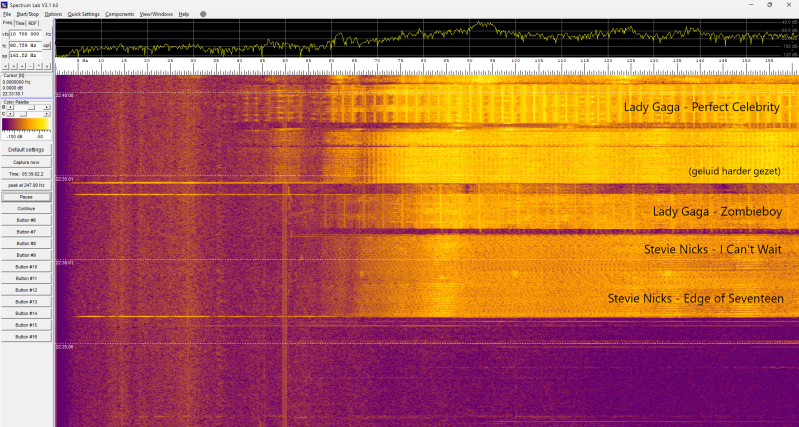Viewport: 799px width, 427px height.
Task: Click the Default settings button
Action: 26,150
